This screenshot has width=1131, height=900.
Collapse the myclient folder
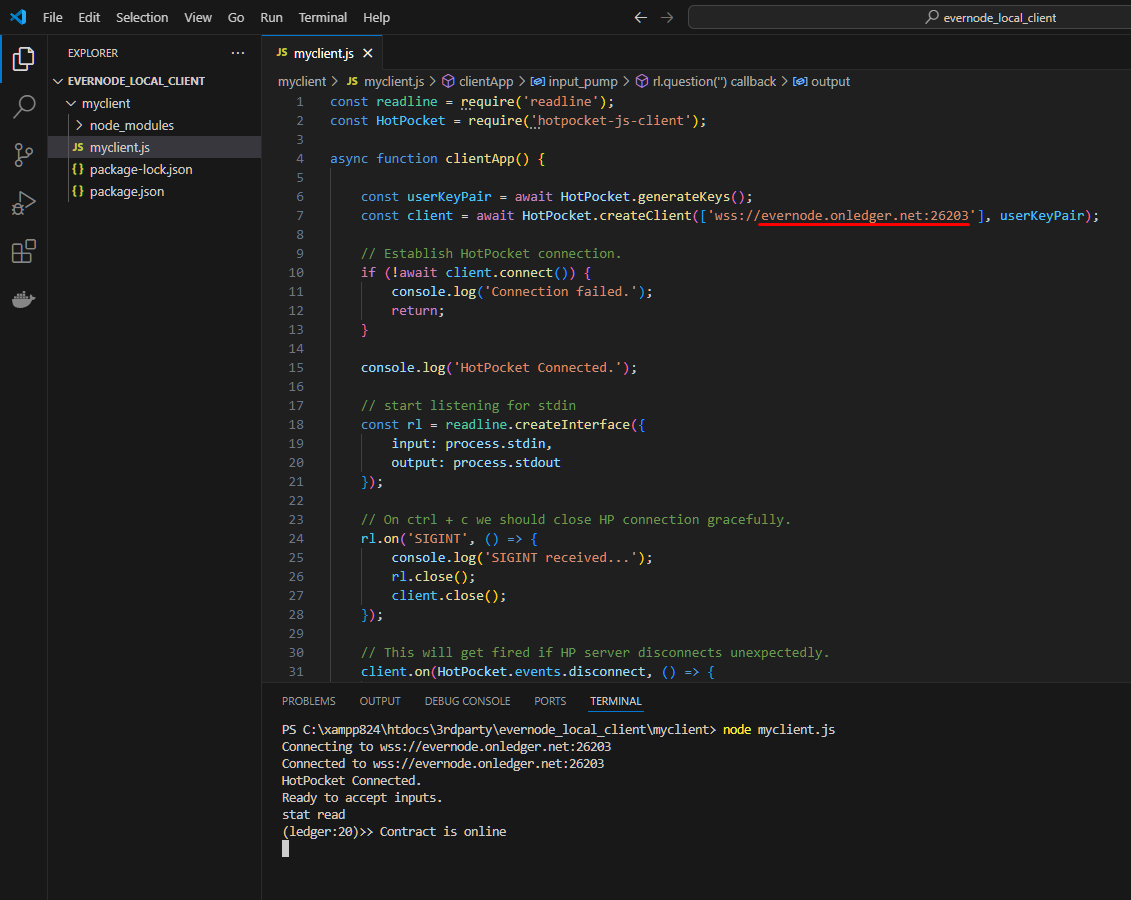(71, 103)
